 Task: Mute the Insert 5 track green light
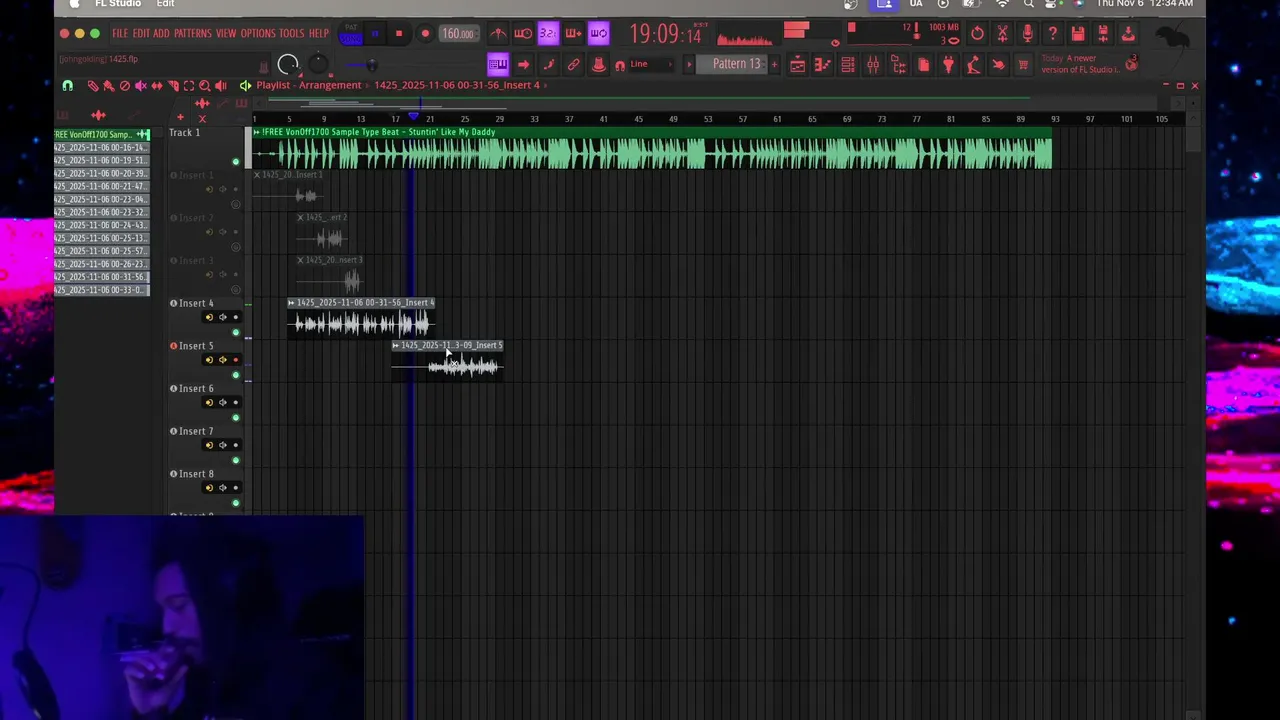tap(236, 375)
